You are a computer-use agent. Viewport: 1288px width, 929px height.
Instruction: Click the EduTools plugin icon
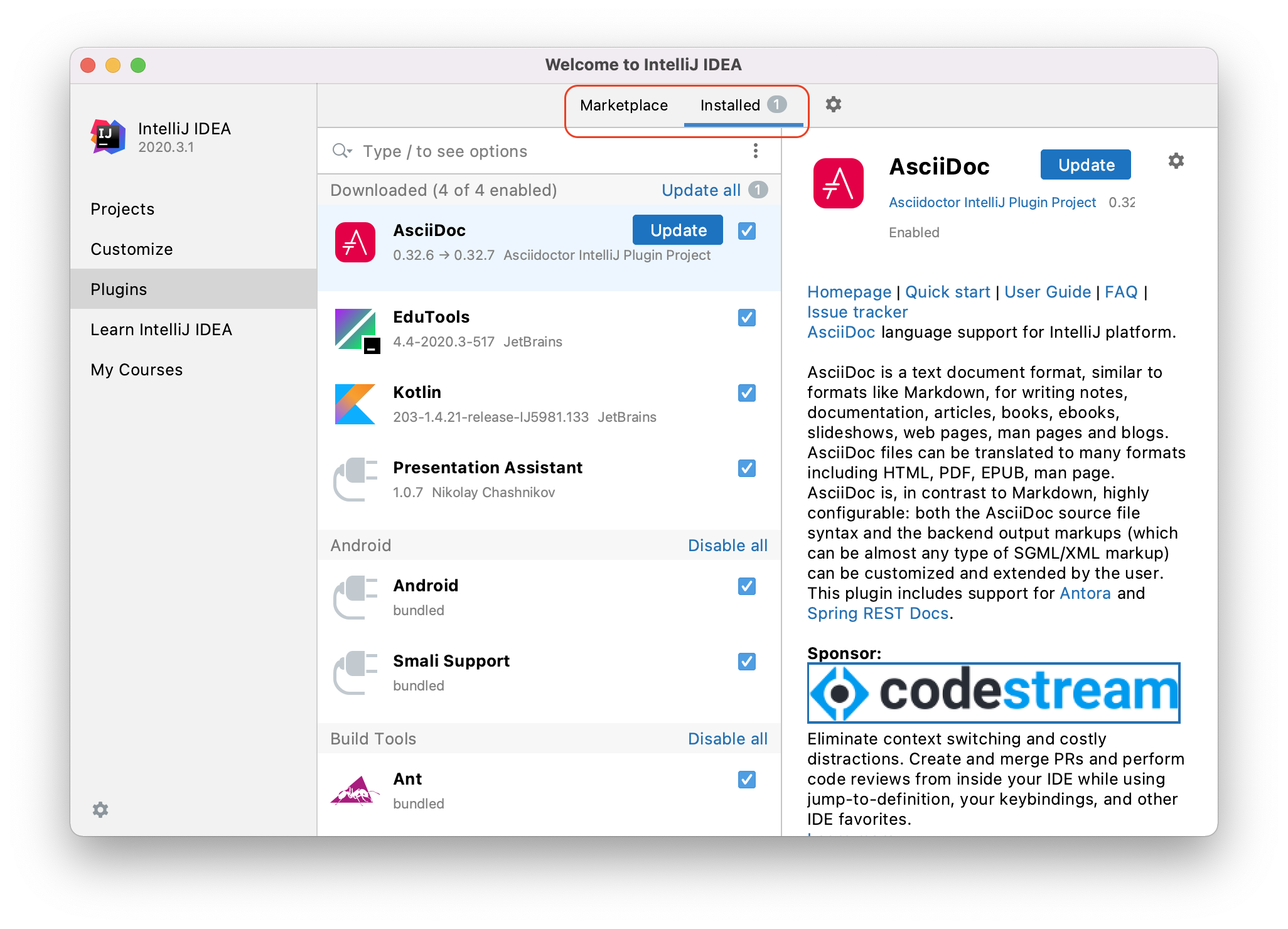tap(357, 330)
